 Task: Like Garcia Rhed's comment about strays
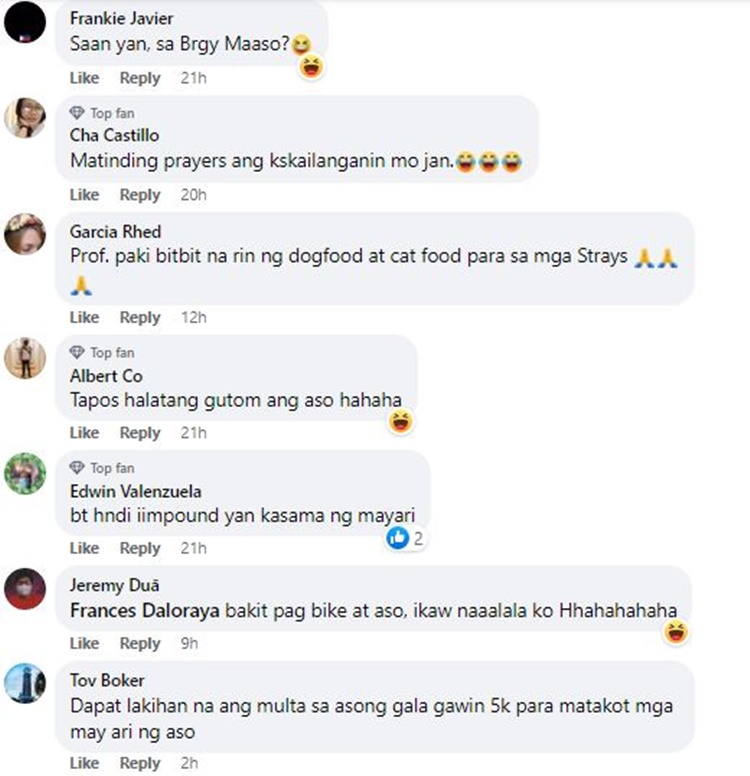point(84,317)
